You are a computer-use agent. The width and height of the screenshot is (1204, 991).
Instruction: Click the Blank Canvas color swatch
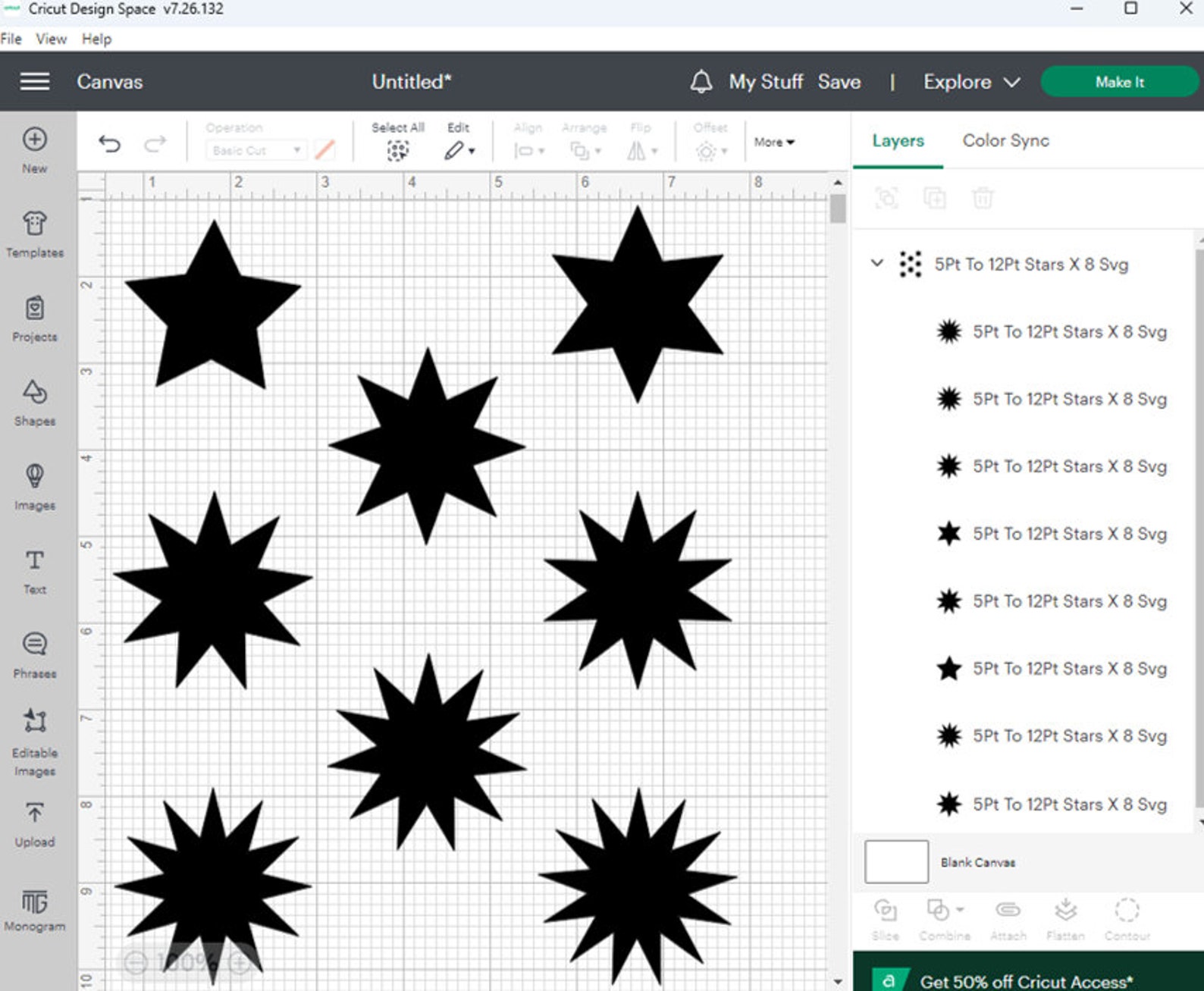[896, 861]
